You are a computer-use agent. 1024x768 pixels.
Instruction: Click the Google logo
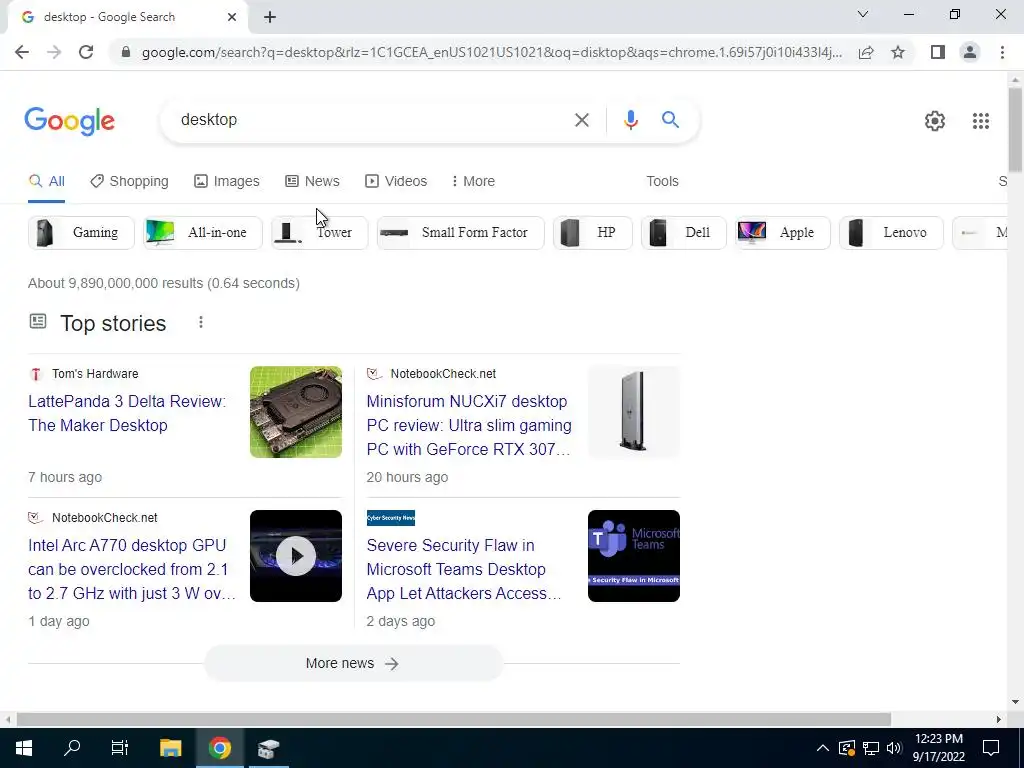(70, 121)
